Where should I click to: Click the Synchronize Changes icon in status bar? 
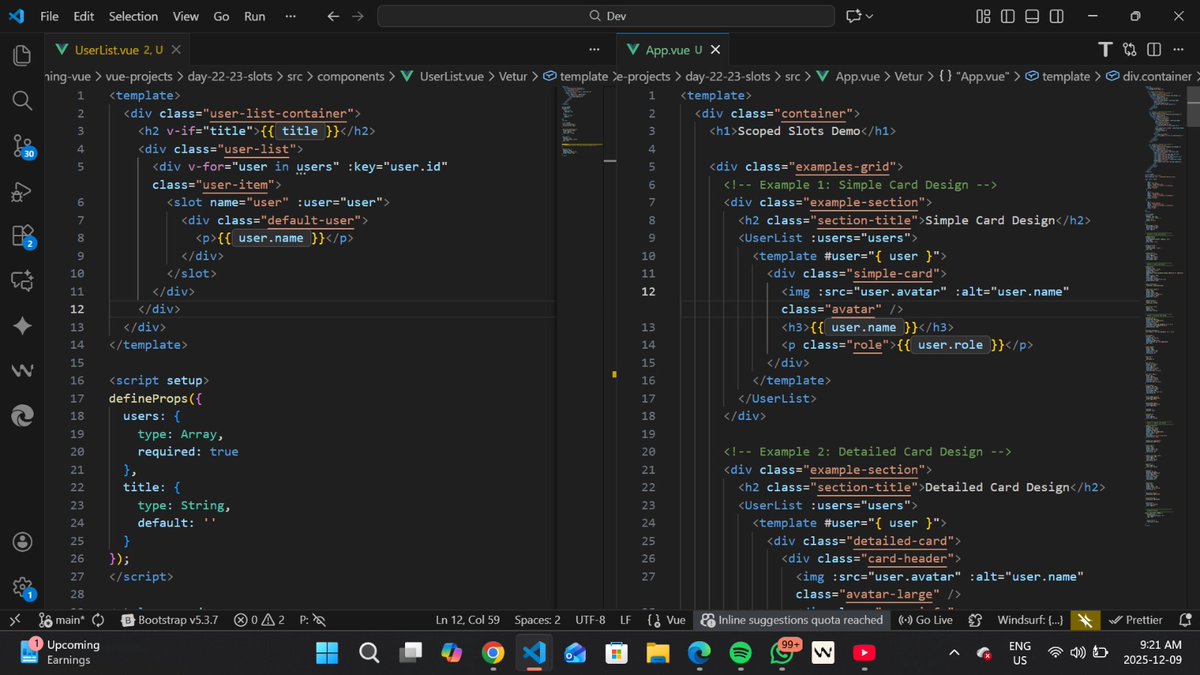click(x=98, y=620)
